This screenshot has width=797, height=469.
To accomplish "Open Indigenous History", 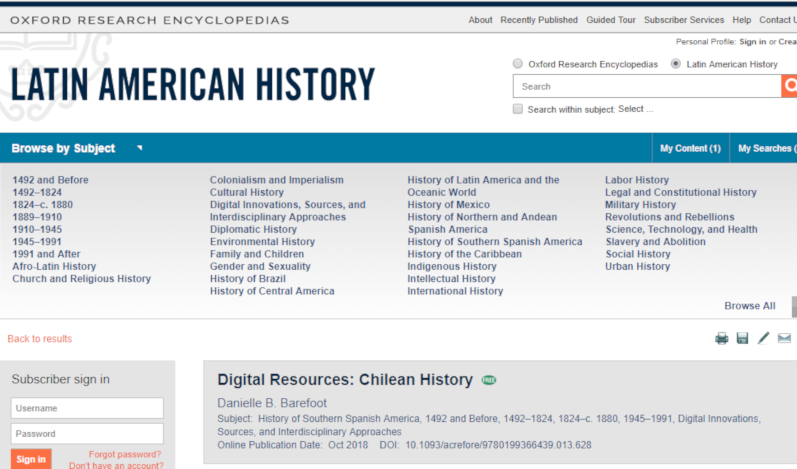I will point(451,266).
